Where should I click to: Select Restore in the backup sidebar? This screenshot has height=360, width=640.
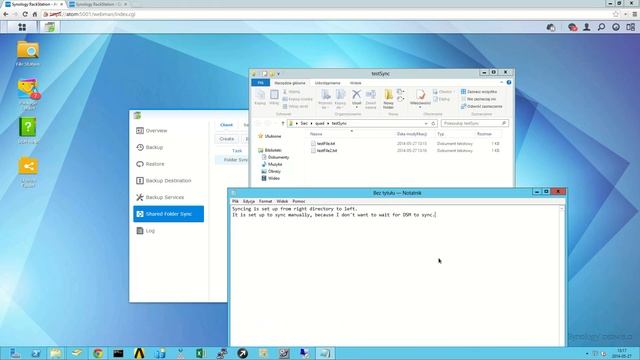point(168,164)
